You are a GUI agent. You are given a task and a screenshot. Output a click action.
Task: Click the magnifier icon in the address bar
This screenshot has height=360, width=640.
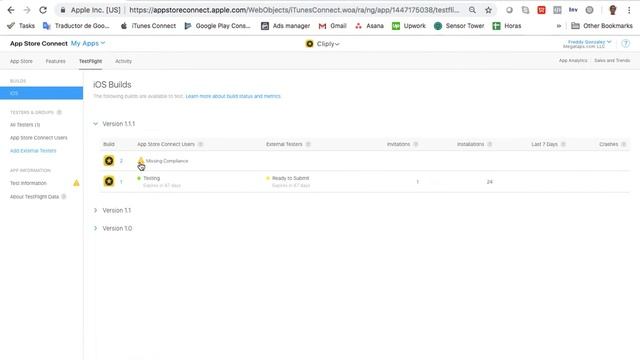[472, 10]
